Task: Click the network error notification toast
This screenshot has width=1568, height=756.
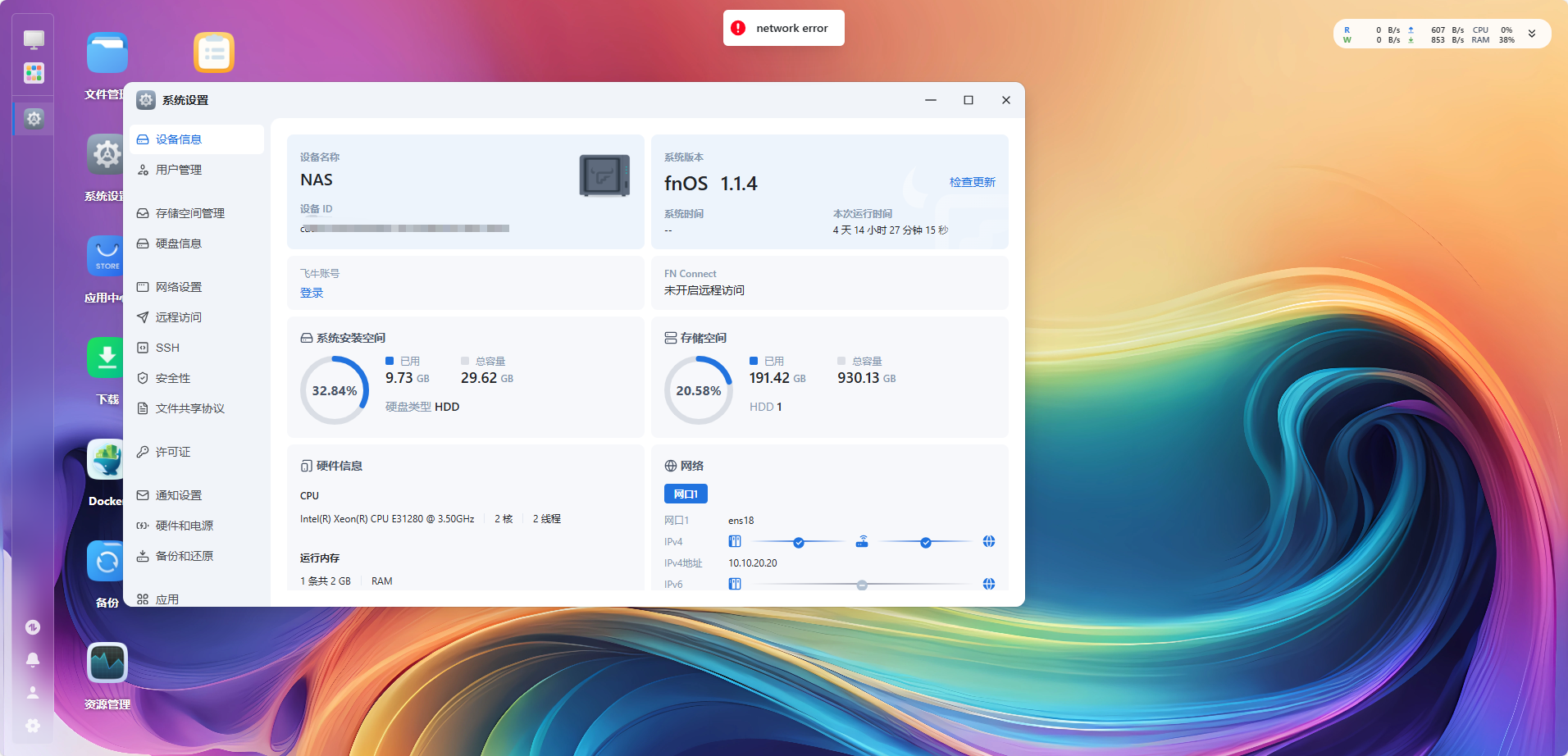Action: [784, 28]
